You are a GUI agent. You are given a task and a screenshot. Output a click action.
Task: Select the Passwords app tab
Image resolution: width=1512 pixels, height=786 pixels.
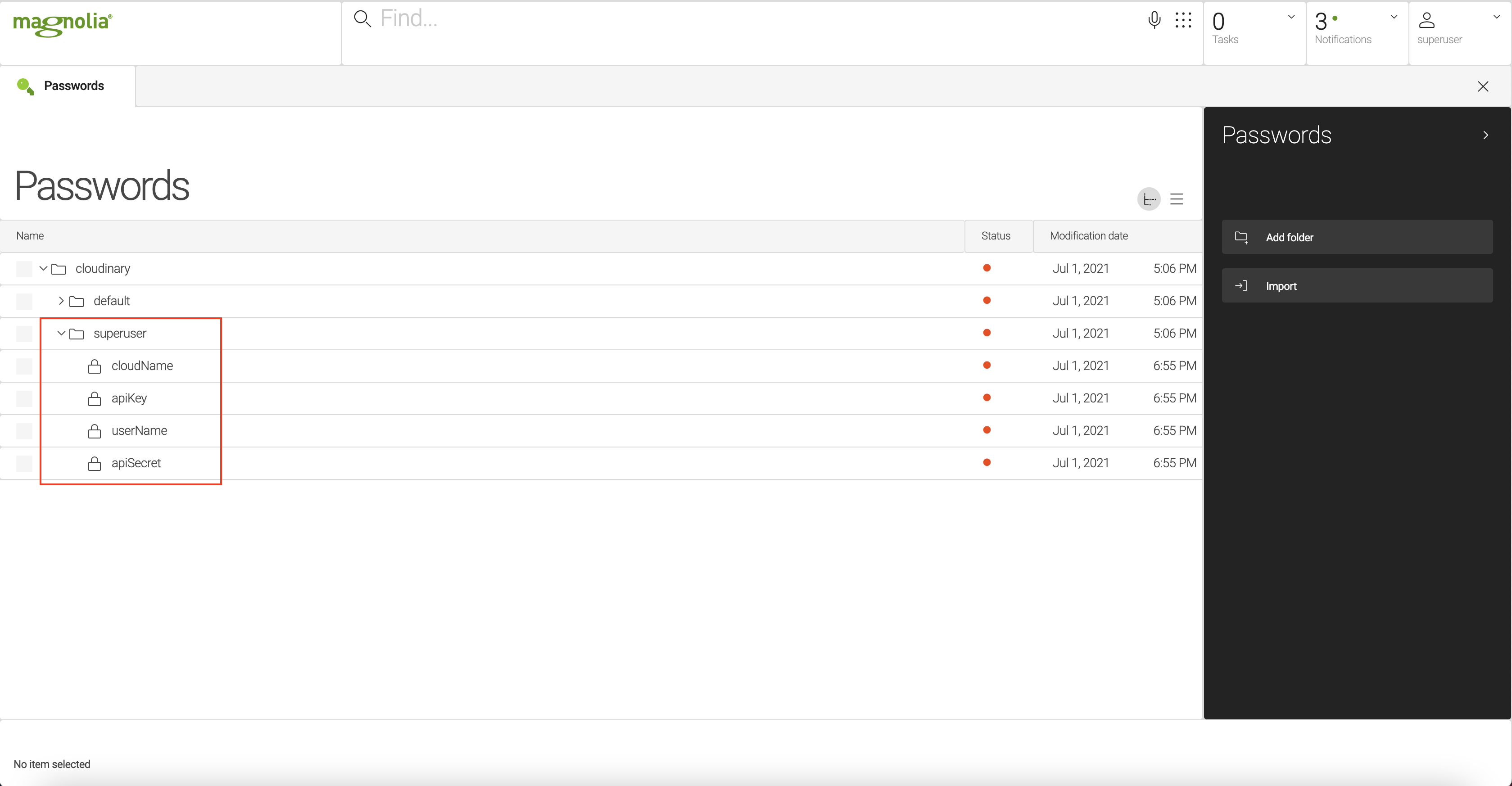68,86
